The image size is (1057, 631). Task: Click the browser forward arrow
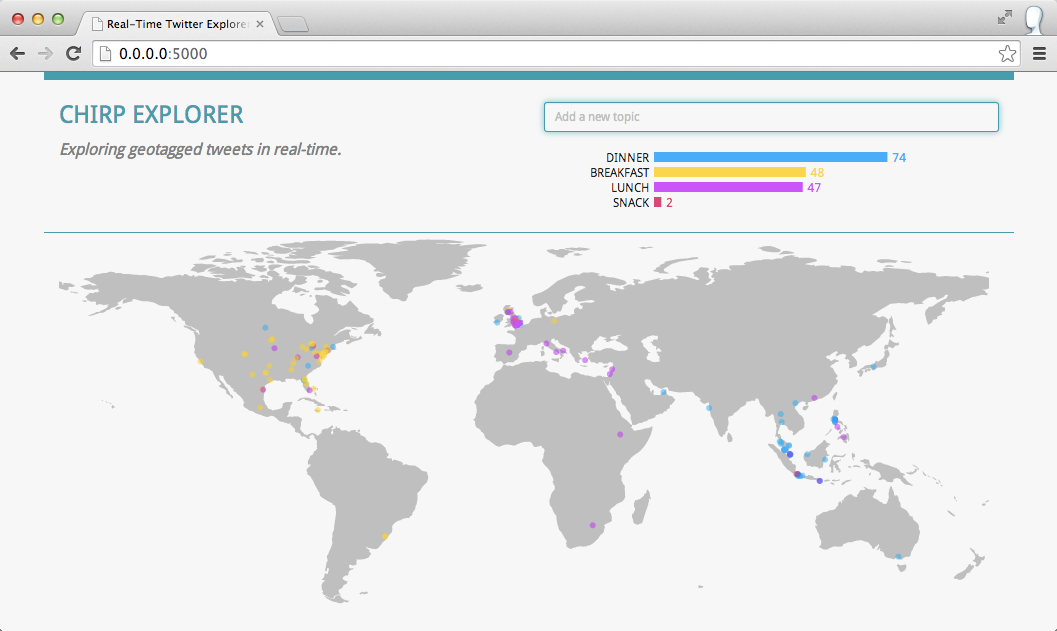pos(45,53)
